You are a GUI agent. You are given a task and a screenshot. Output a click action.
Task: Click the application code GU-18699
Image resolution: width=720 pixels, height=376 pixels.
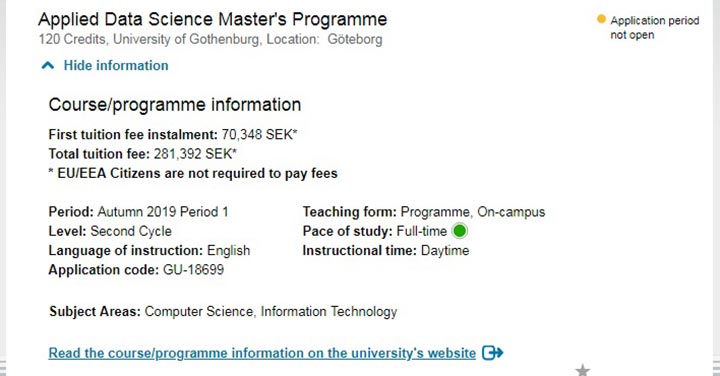[x=193, y=269]
